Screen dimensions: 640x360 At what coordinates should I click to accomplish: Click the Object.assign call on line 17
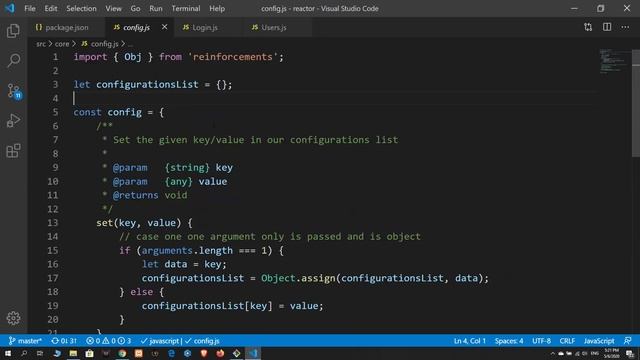[x=298, y=278]
